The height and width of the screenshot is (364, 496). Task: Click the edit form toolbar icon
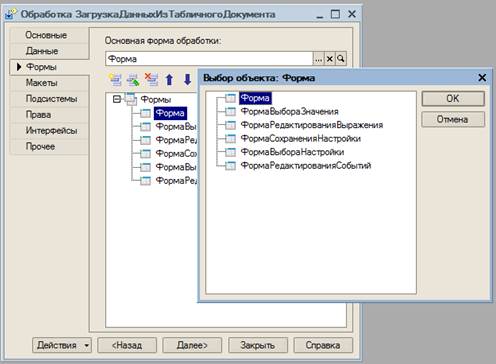click(133, 80)
